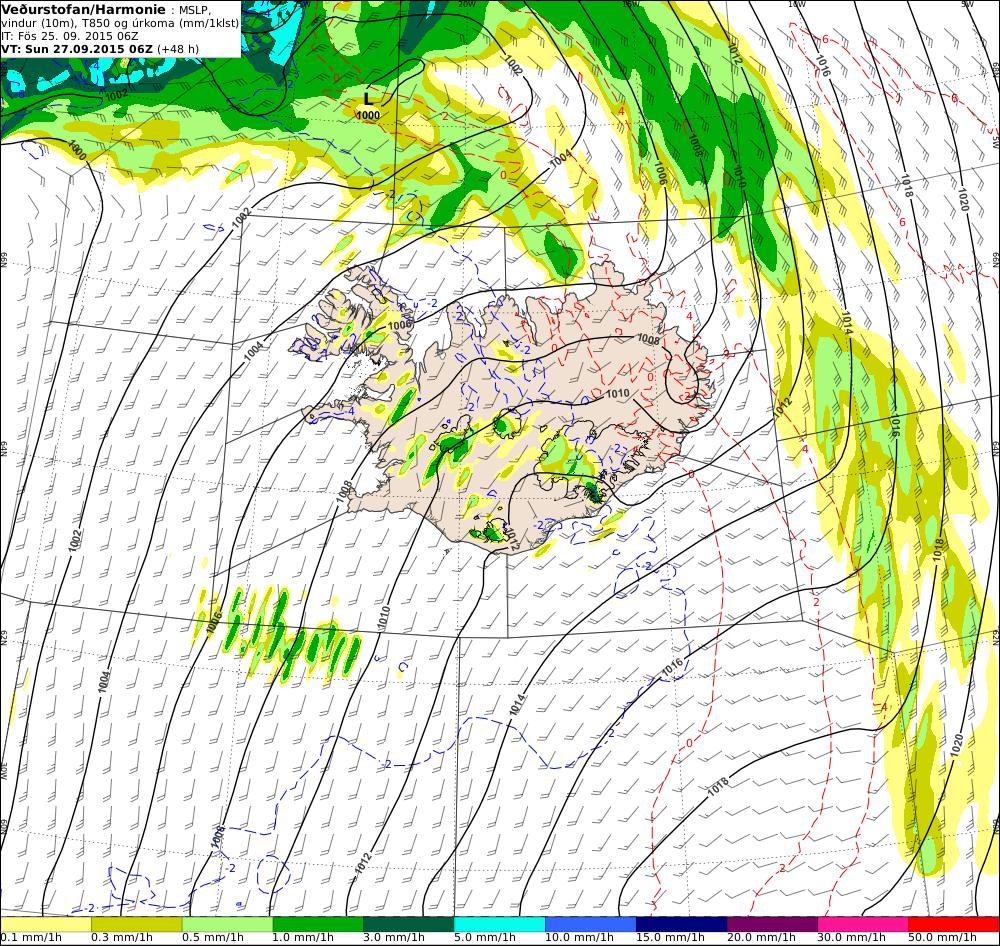
Task: Click the '20.0 mm/1h' legend label
Action: [761, 938]
